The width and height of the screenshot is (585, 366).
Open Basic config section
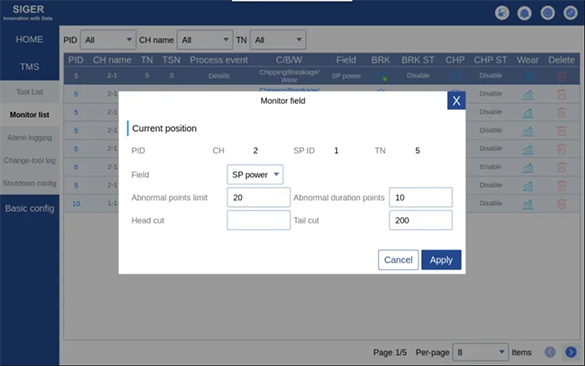[x=29, y=208]
